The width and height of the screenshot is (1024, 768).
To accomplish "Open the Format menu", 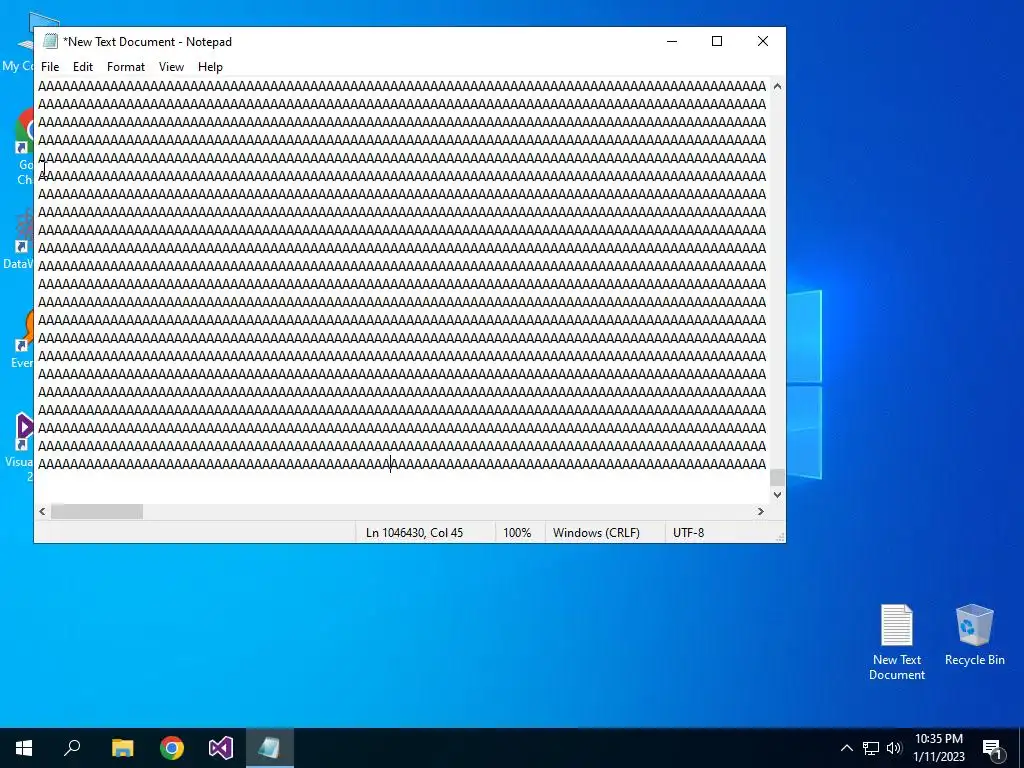I will [125, 67].
